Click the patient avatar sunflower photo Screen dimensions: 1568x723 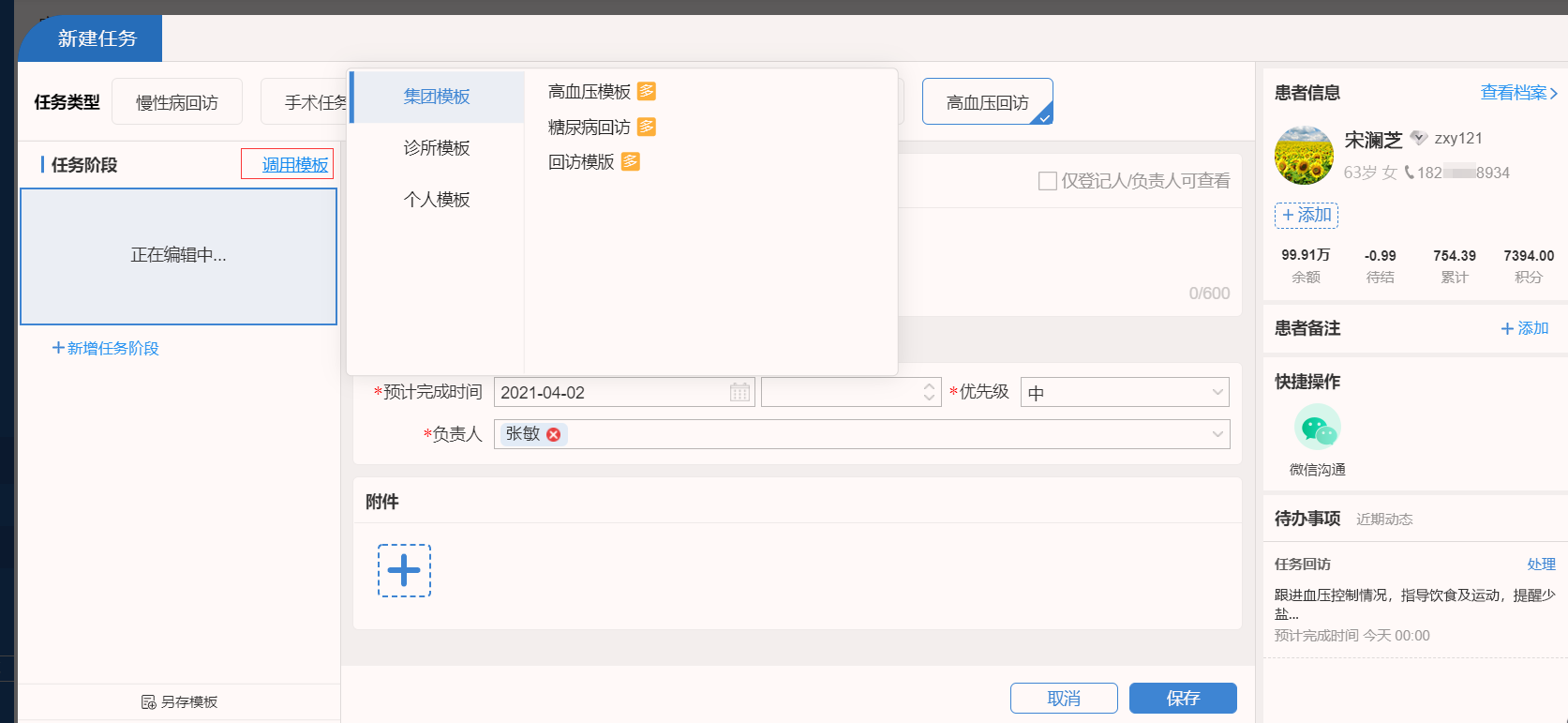pos(1304,156)
